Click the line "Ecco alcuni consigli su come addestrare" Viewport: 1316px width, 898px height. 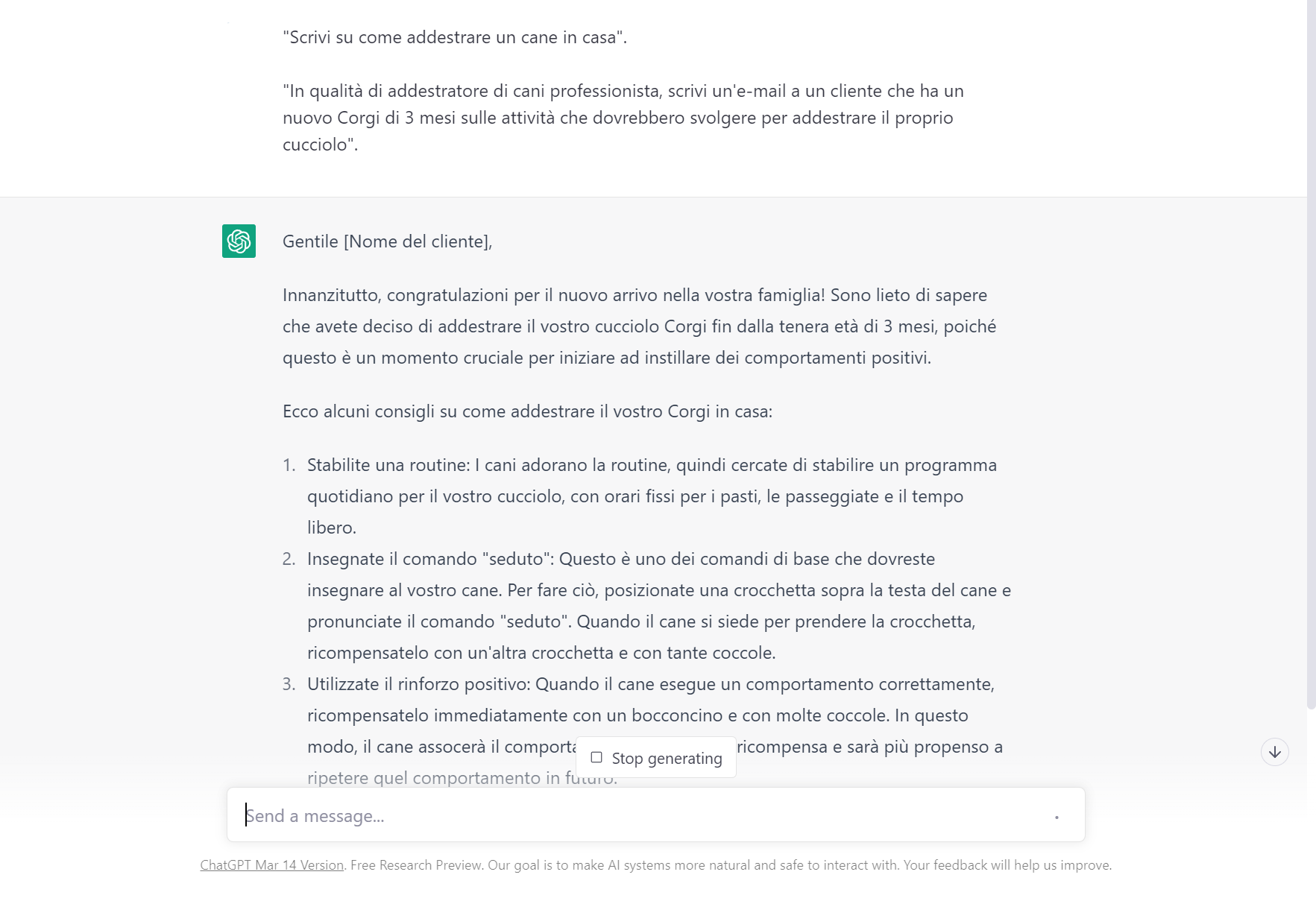(x=527, y=411)
